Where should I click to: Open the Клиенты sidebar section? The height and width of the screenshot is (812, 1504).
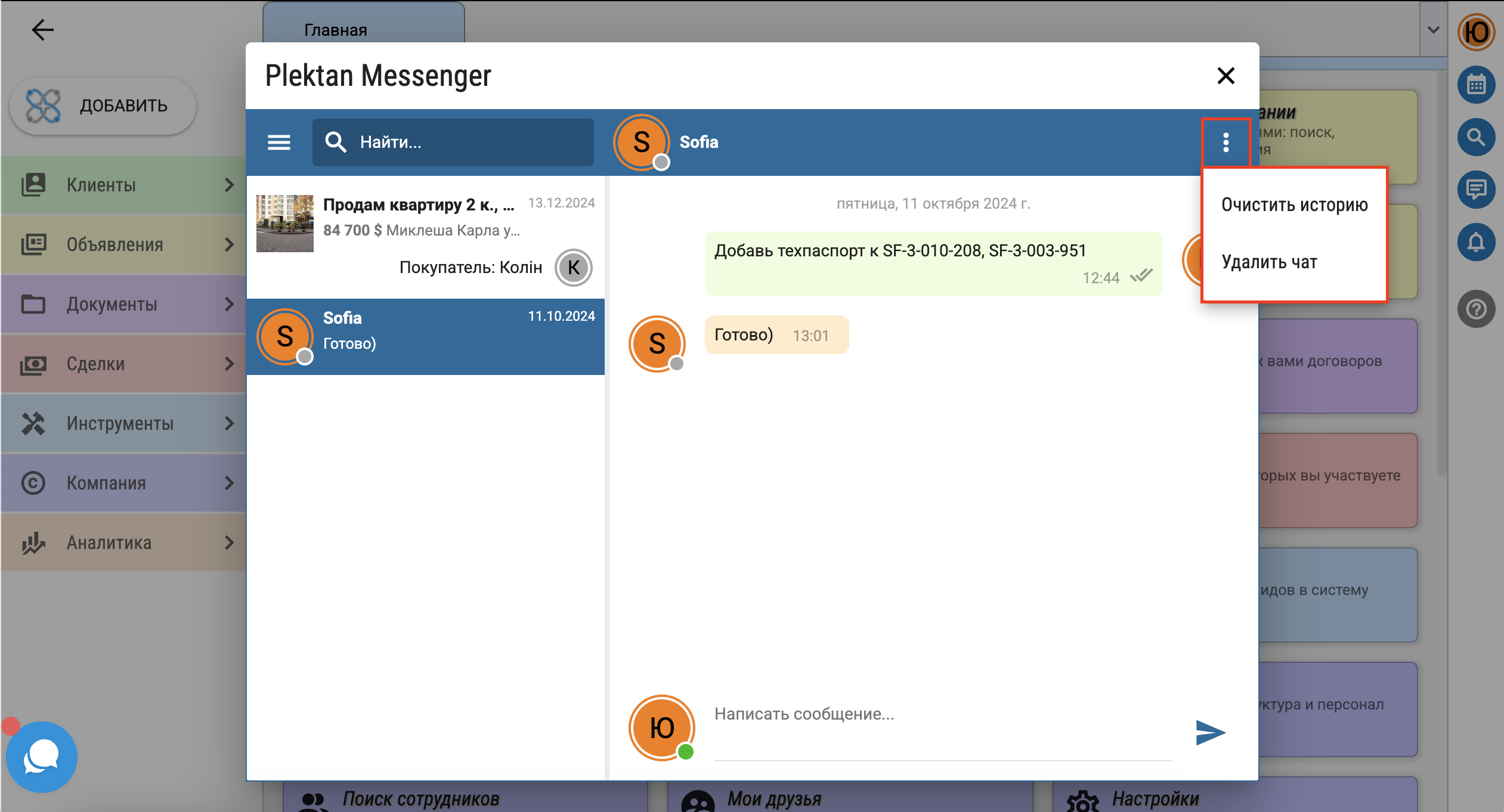click(123, 185)
